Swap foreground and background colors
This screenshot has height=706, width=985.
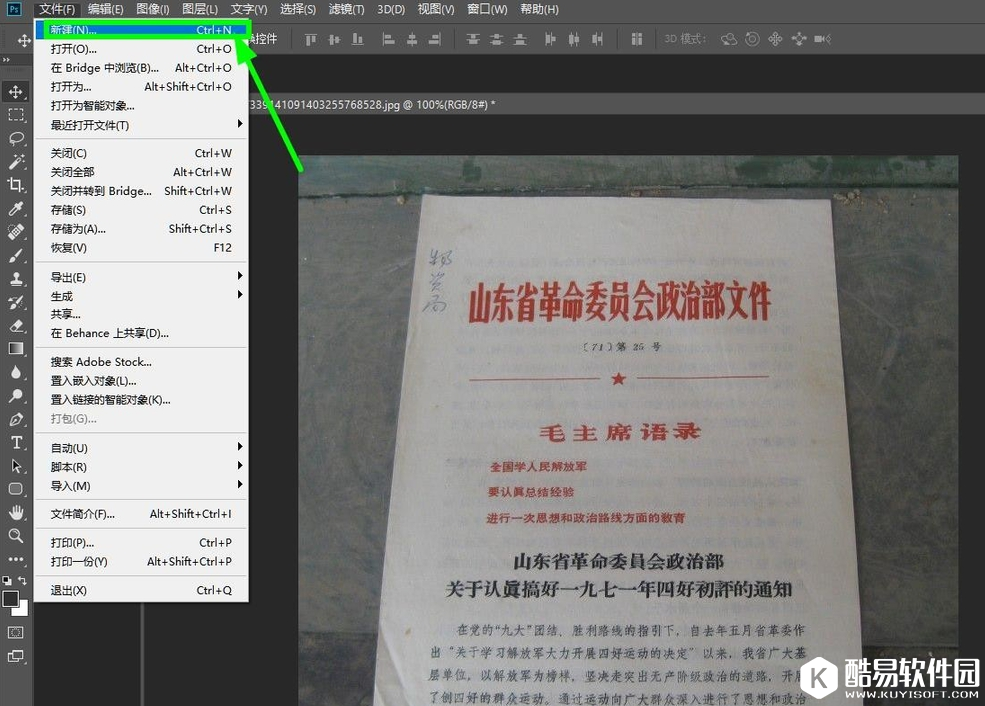[x=22, y=580]
